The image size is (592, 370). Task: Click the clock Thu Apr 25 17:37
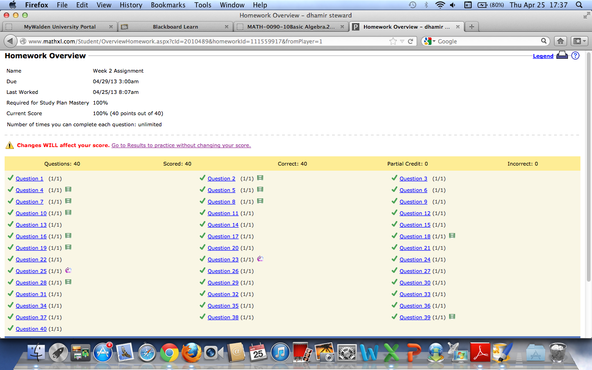coord(538,5)
